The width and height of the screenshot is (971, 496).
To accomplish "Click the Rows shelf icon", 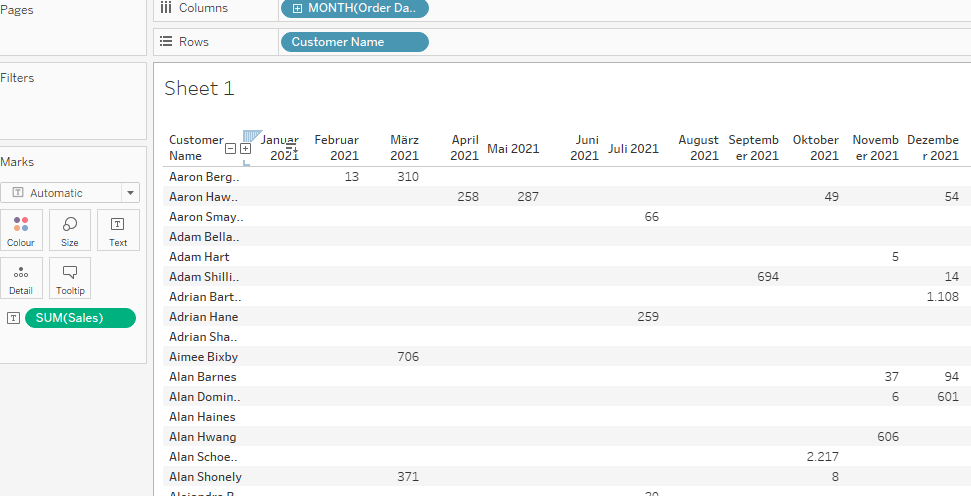I will pos(166,42).
